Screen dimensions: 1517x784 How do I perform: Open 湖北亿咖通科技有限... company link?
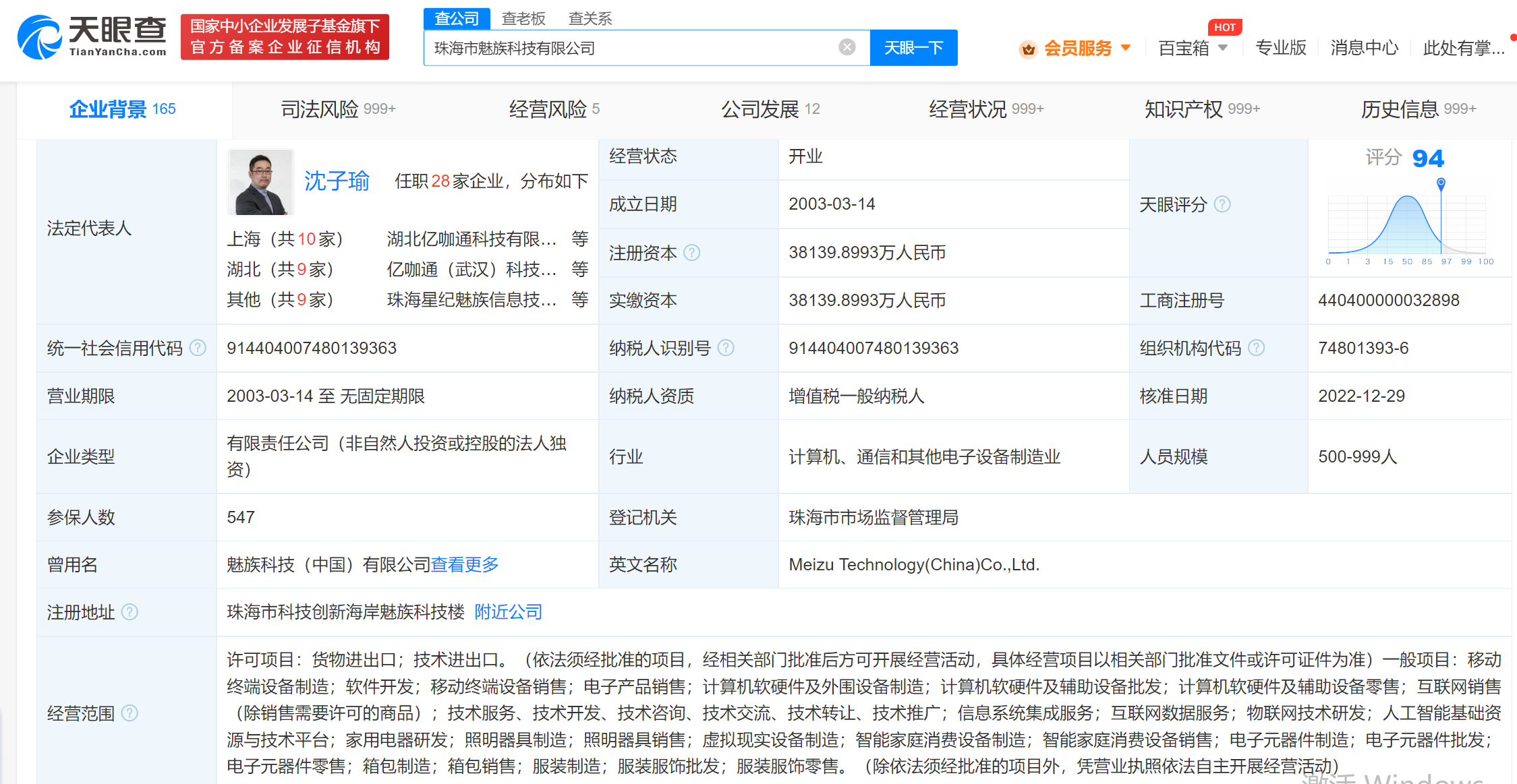click(472, 239)
